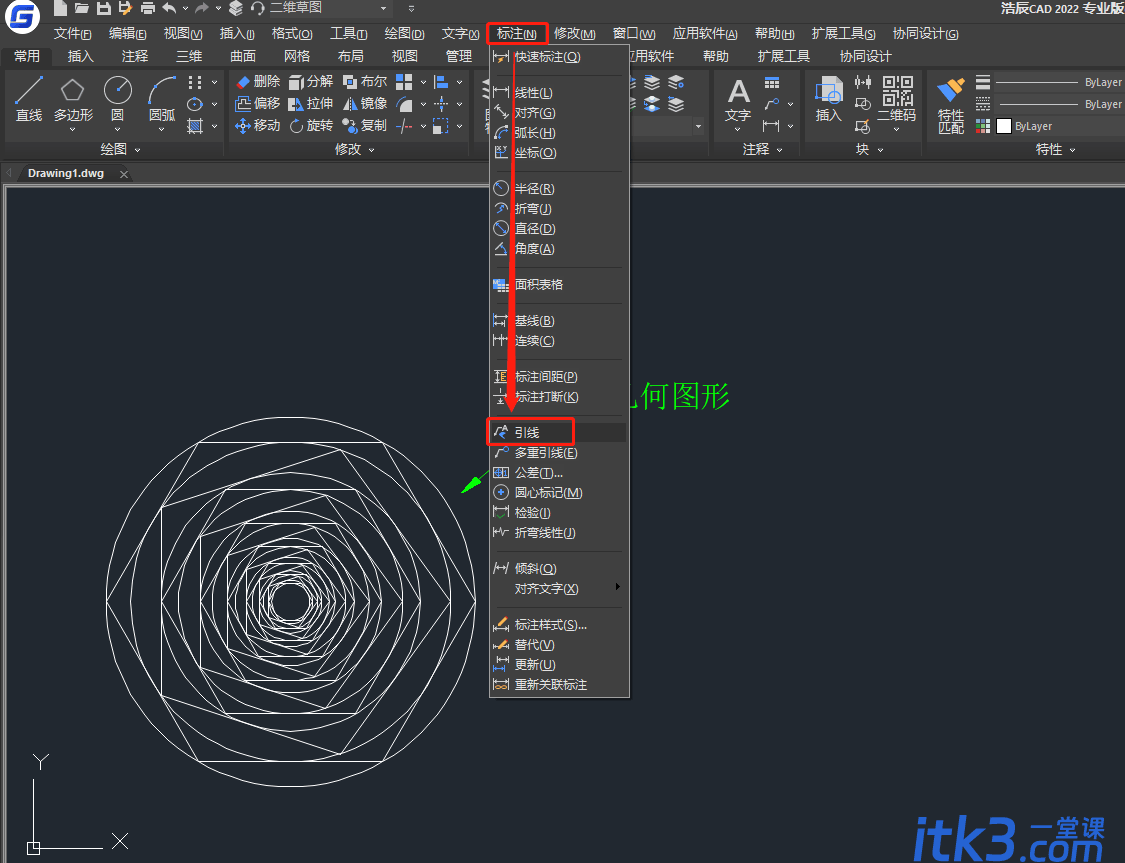Click the 文字 text tool icon
This screenshot has width=1125, height=863.
click(x=738, y=92)
